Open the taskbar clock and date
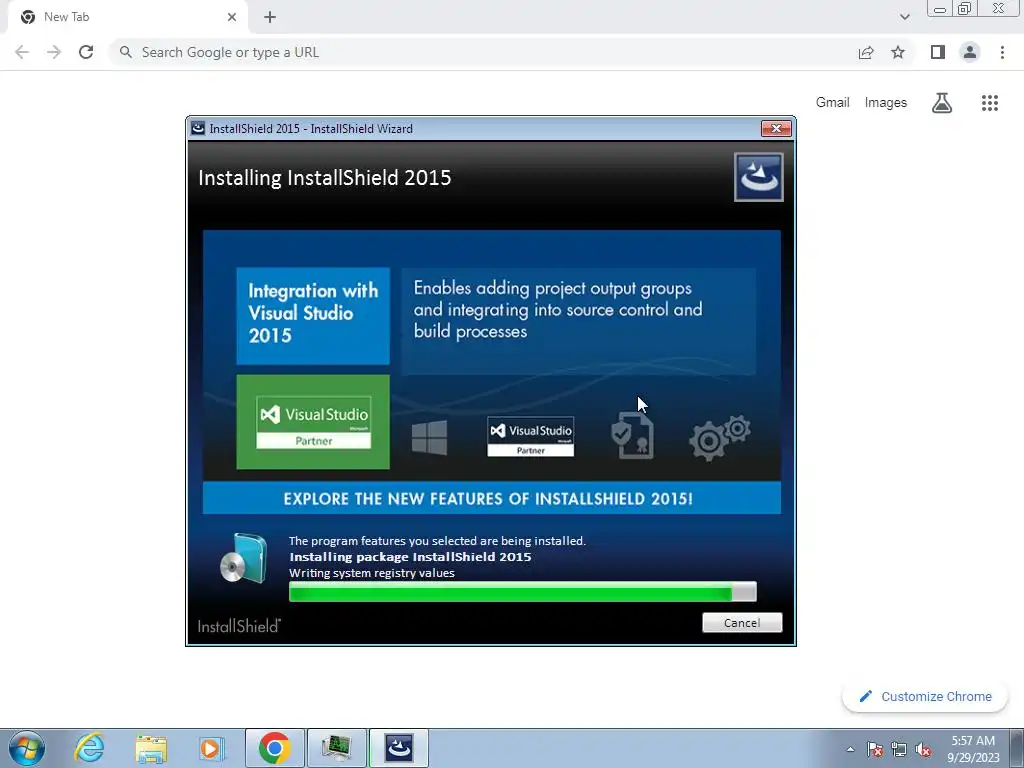 [973, 749]
